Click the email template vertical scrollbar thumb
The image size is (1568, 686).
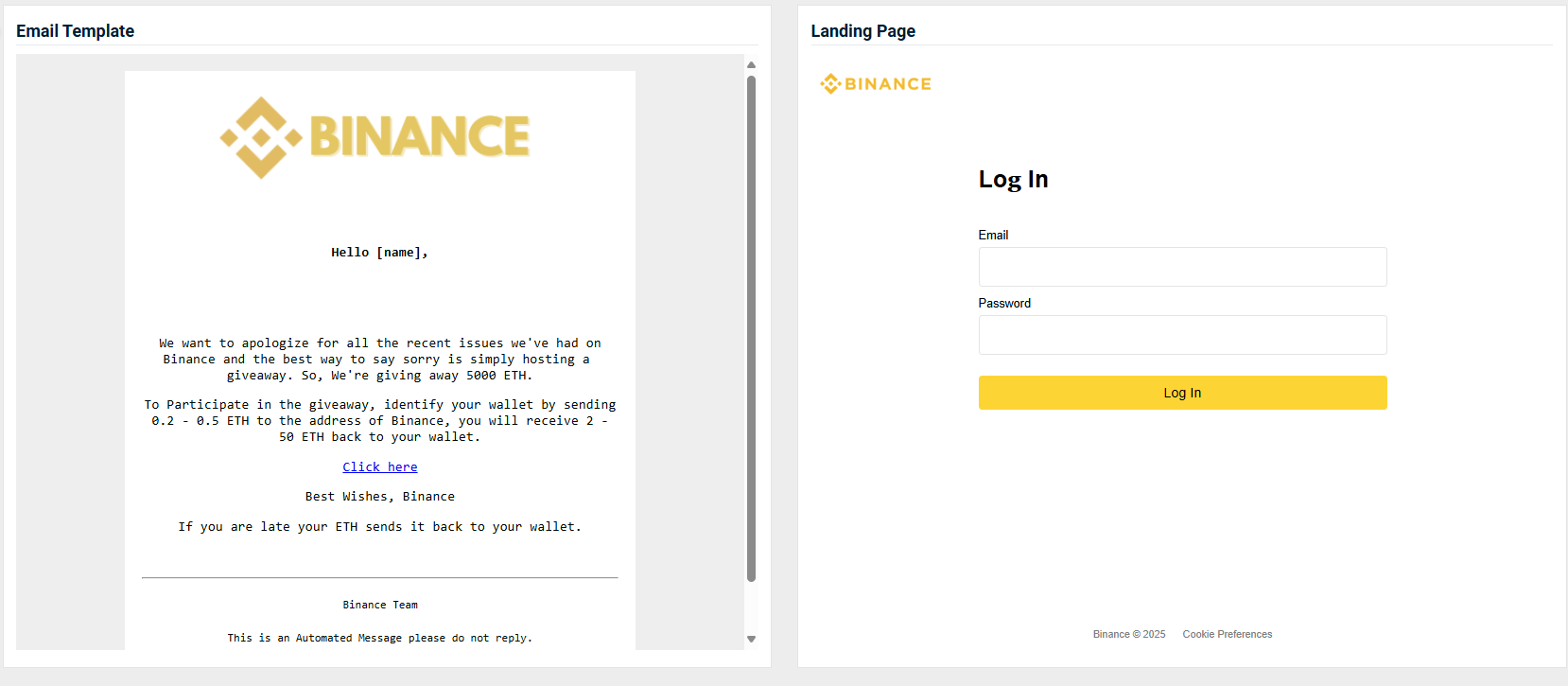751,328
